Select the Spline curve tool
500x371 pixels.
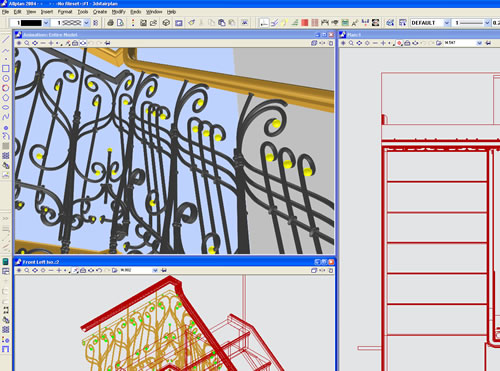click(x=6, y=117)
